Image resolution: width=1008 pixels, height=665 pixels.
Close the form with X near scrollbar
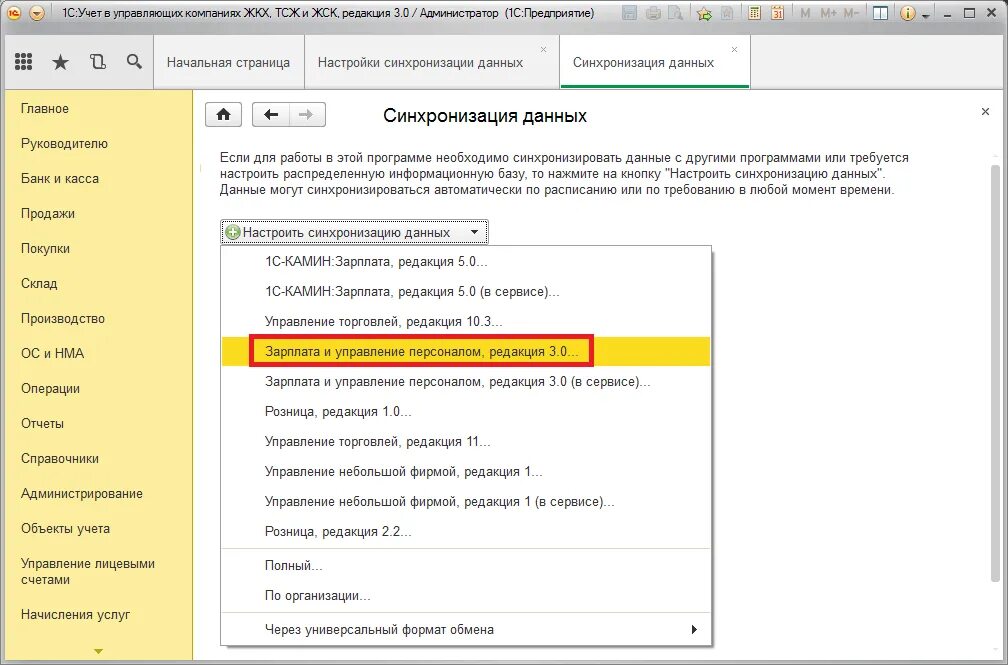coord(985,112)
